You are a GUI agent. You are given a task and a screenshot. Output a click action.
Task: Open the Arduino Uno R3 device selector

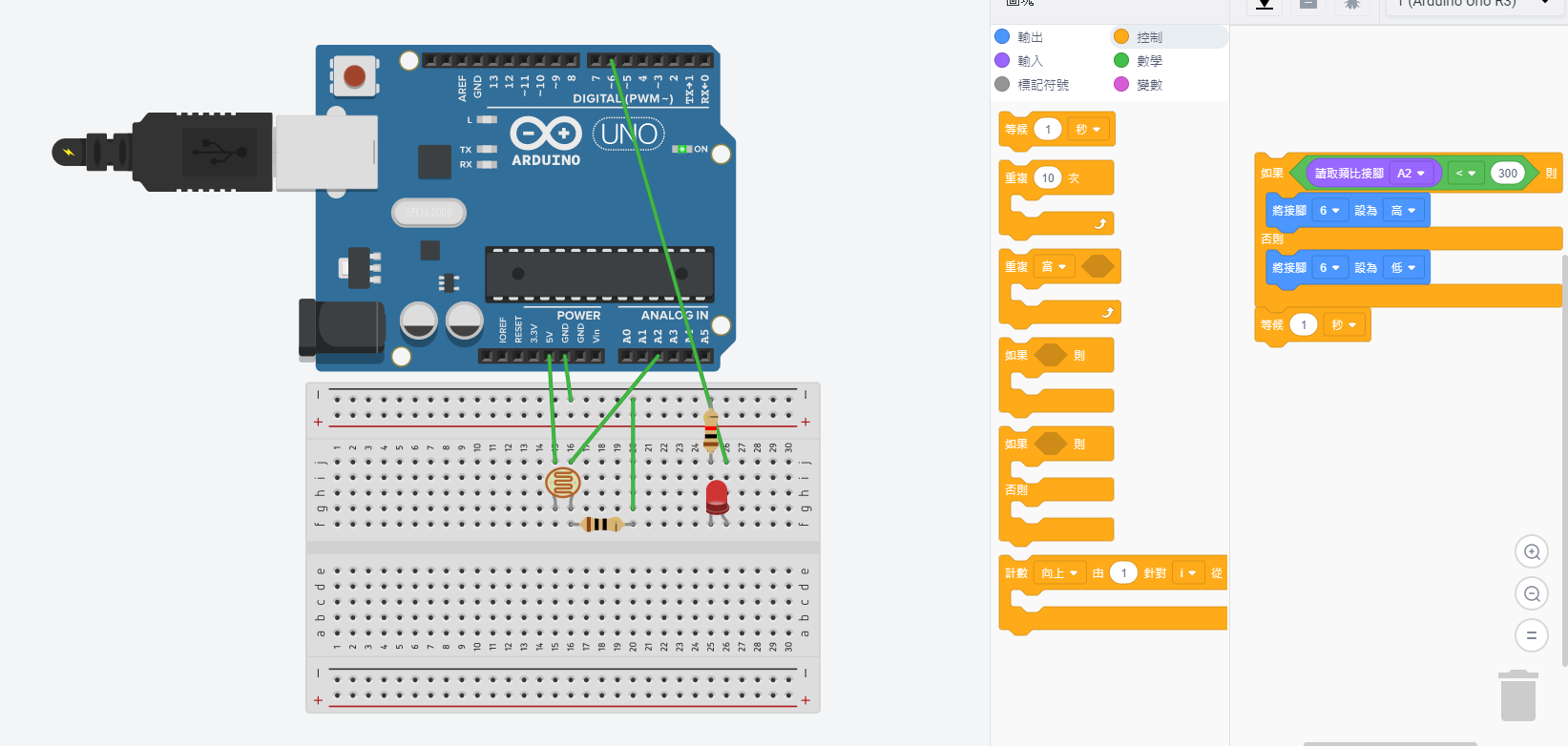pos(1470,5)
